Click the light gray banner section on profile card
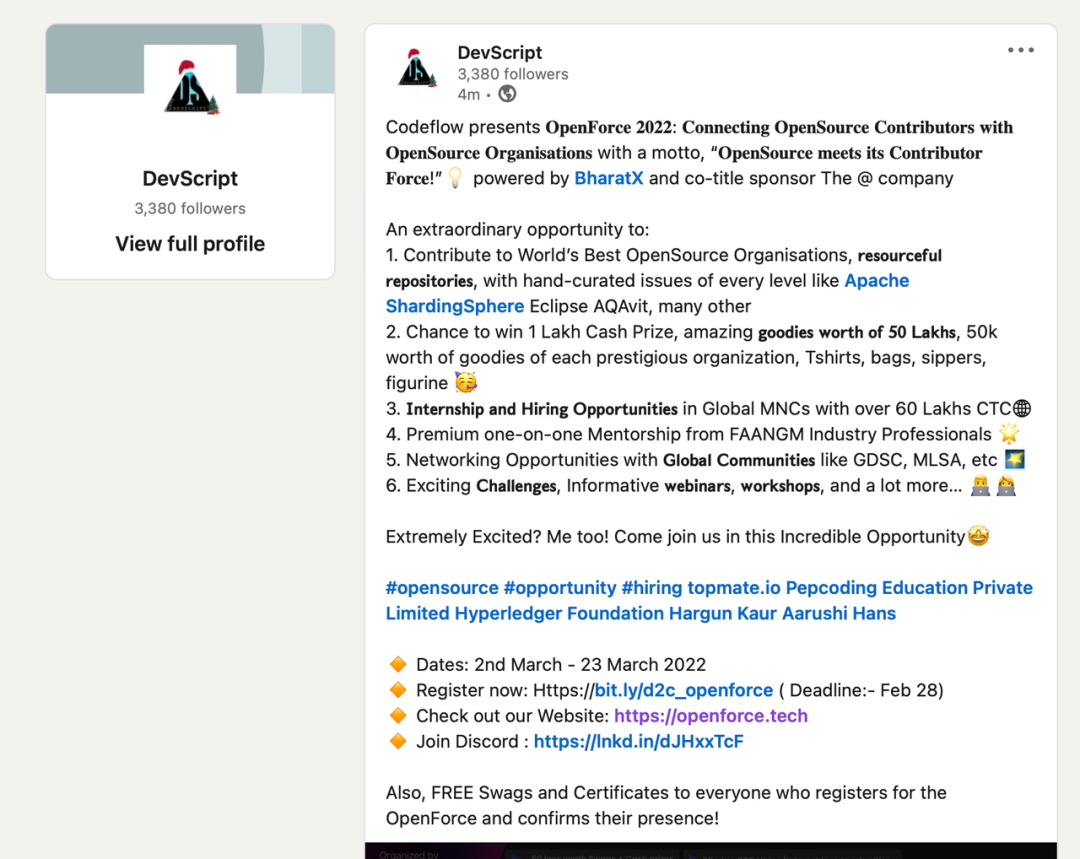1080x859 pixels. point(283,59)
